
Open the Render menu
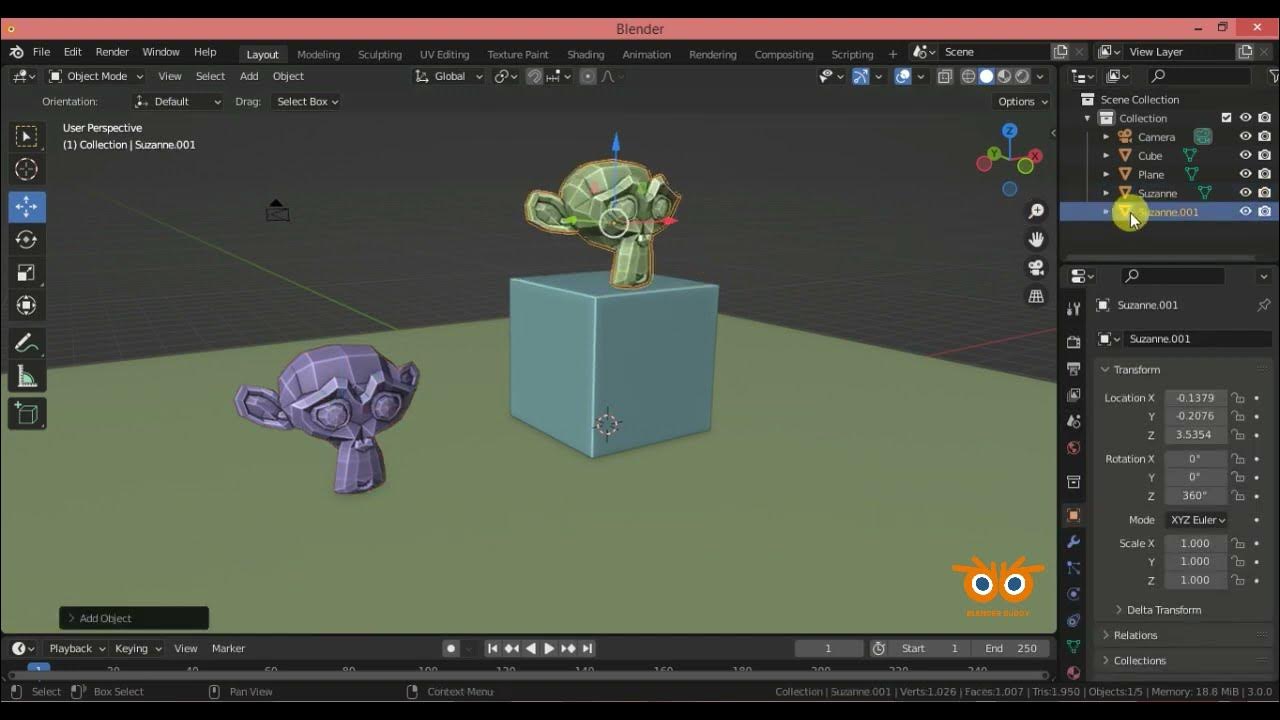click(112, 52)
